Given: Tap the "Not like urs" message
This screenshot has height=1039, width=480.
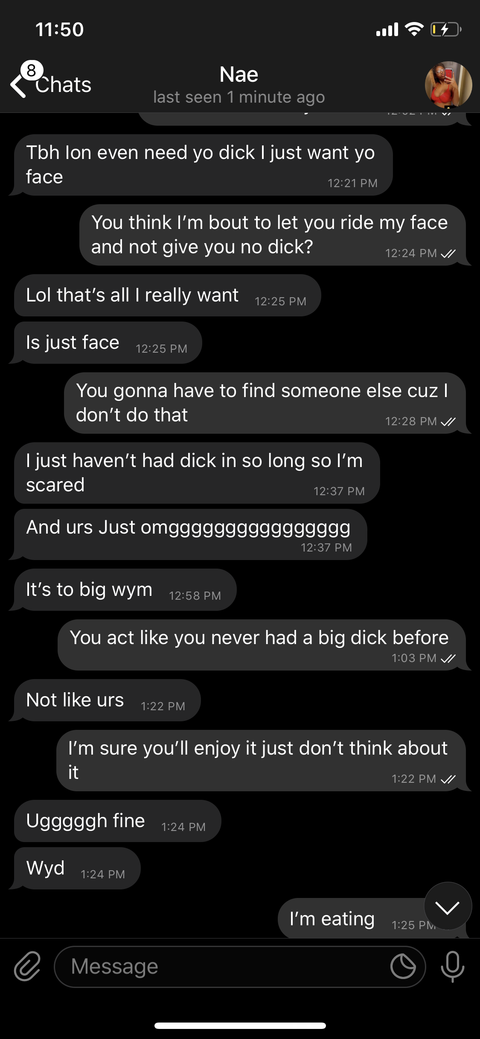Looking at the screenshot, I should click(105, 700).
